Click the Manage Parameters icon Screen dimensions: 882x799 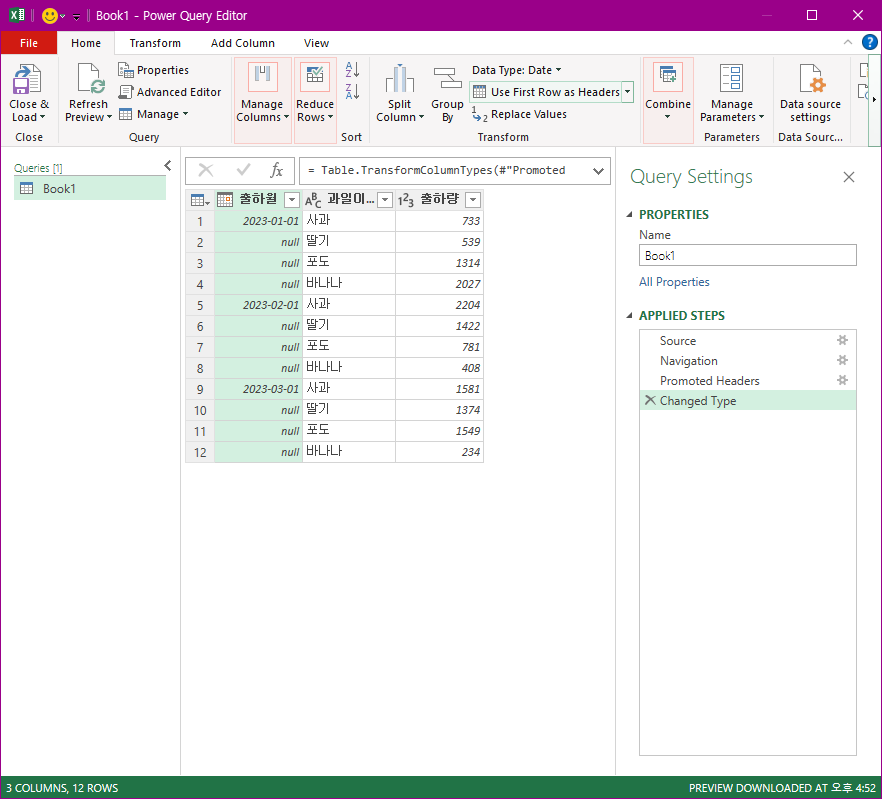731,77
